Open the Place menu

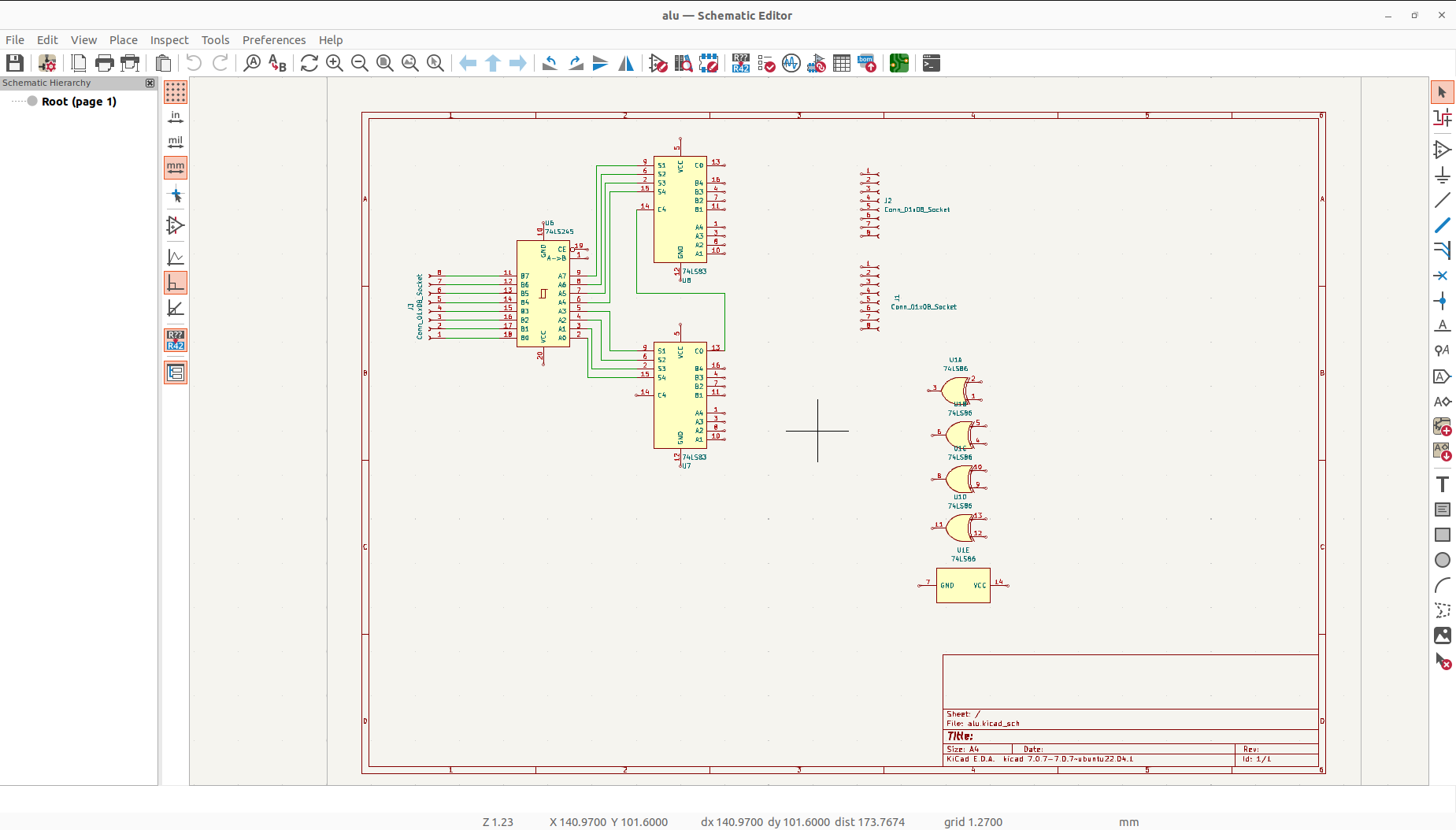[124, 40]
